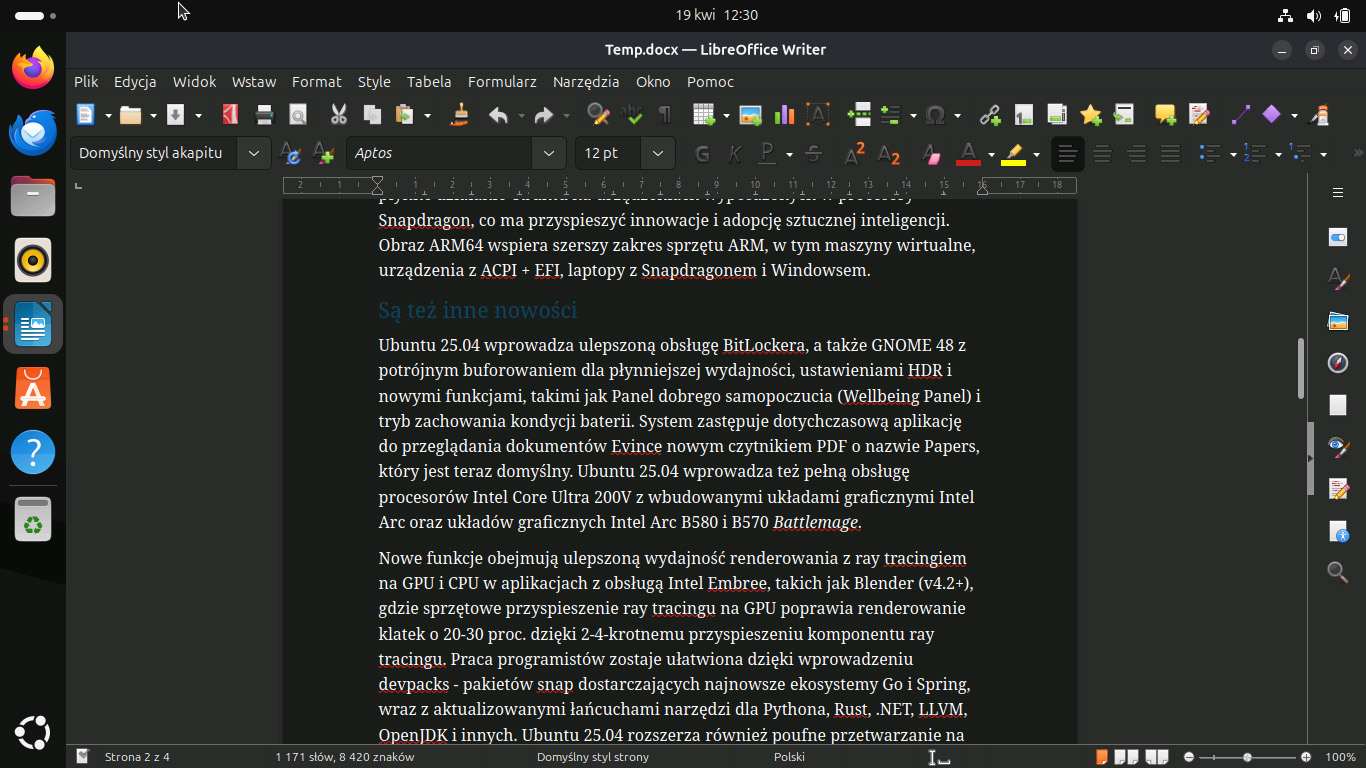Open Find and Replace magnifier icon

click(x=598, y=115)
